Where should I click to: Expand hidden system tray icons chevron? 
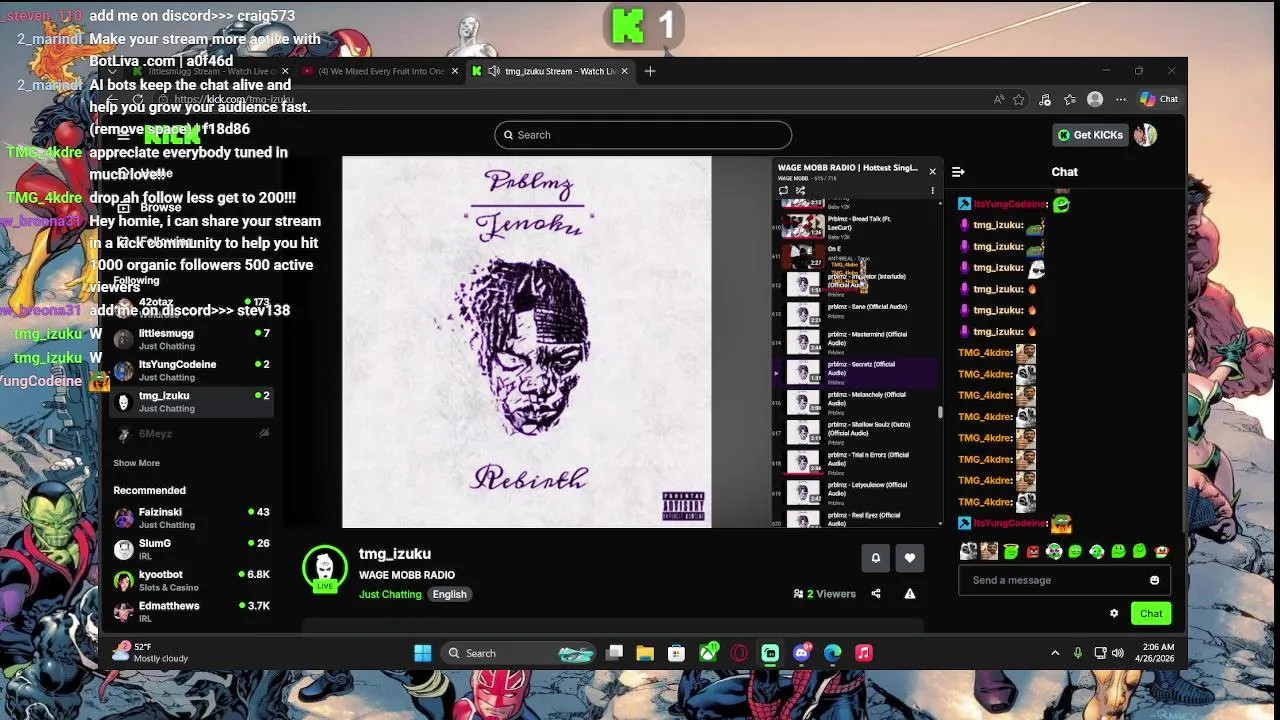[1055, 653]
